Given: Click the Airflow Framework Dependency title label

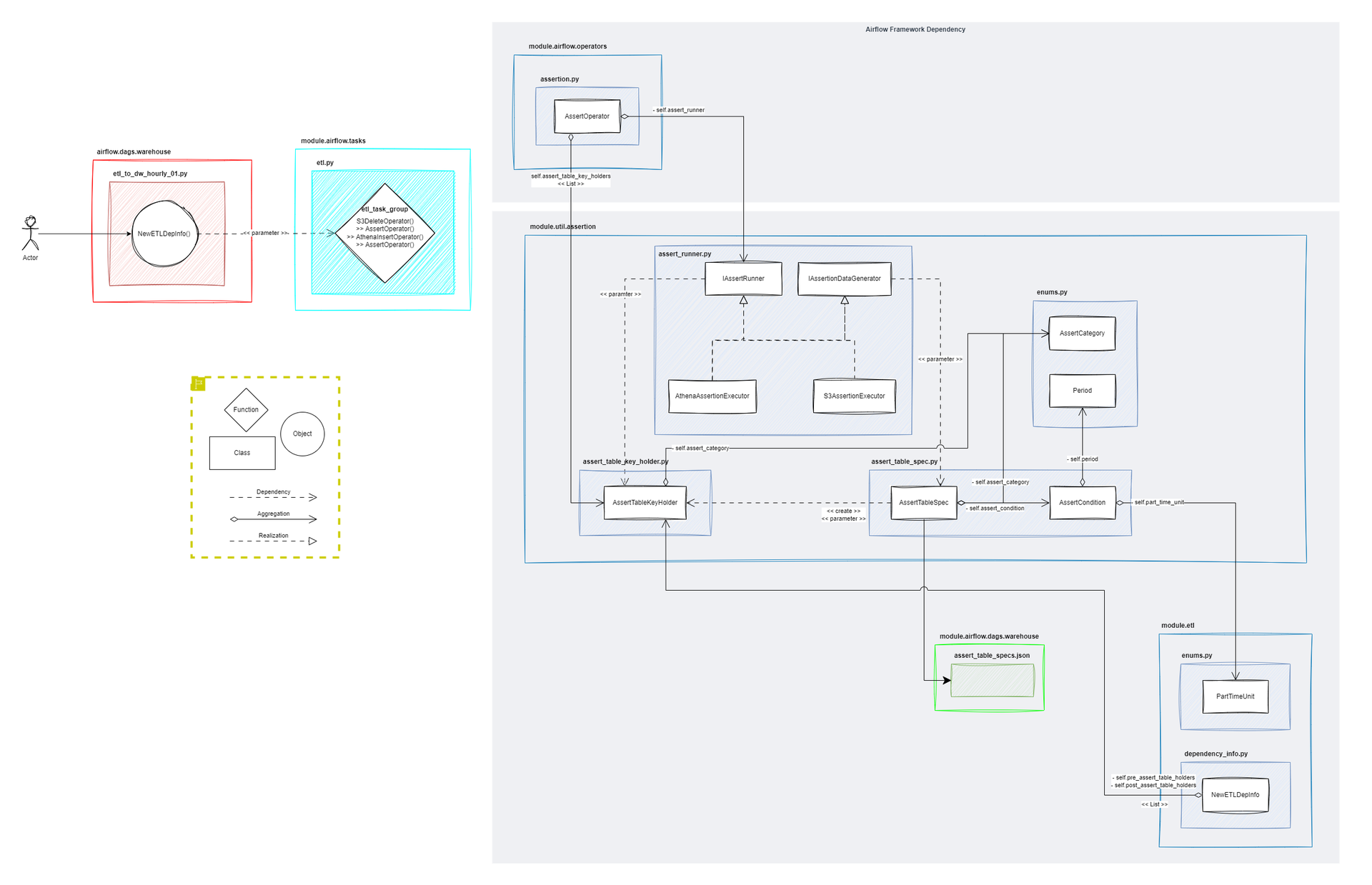Looking at the screenshot, I should coord(915,29).
